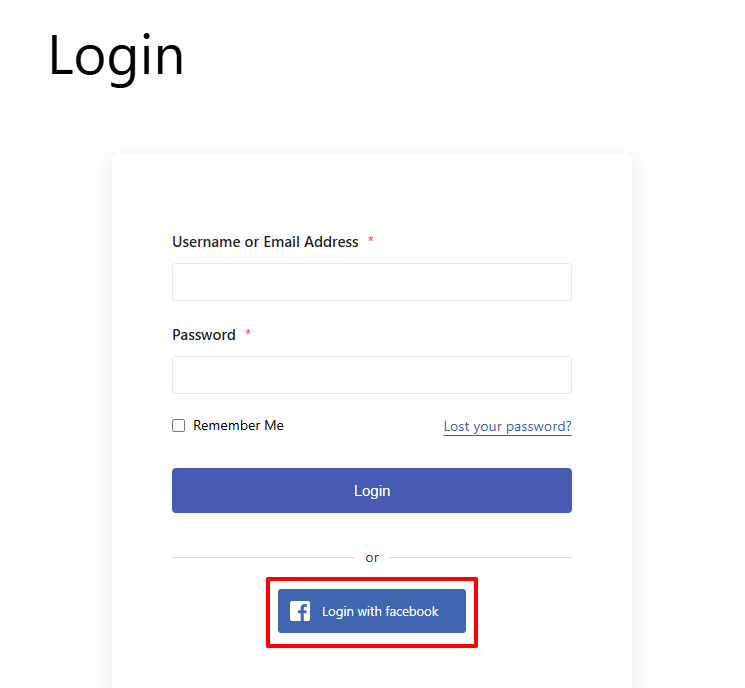Click the divider line right of "or"
The image size is (745, 688).
[480, 557]
